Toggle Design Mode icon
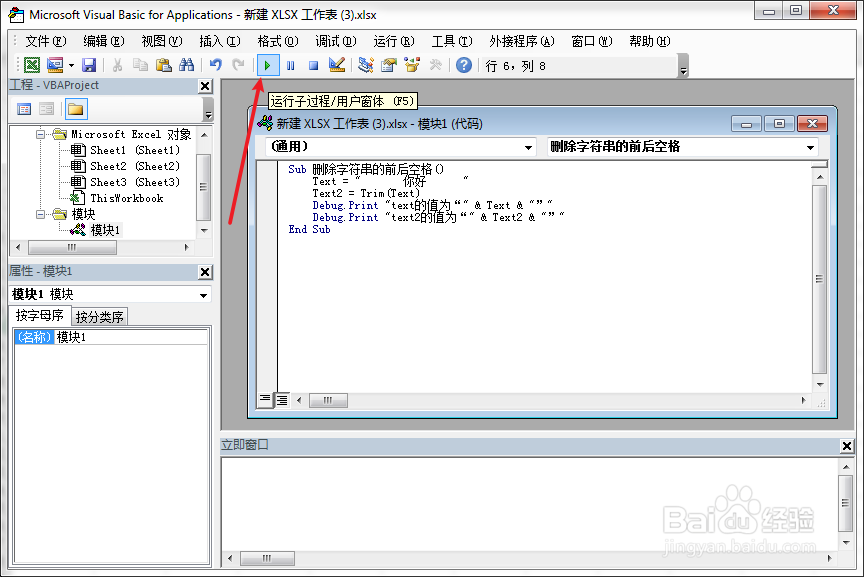The image size is (864, 577). pyautogui.click(x=337, y=65)
